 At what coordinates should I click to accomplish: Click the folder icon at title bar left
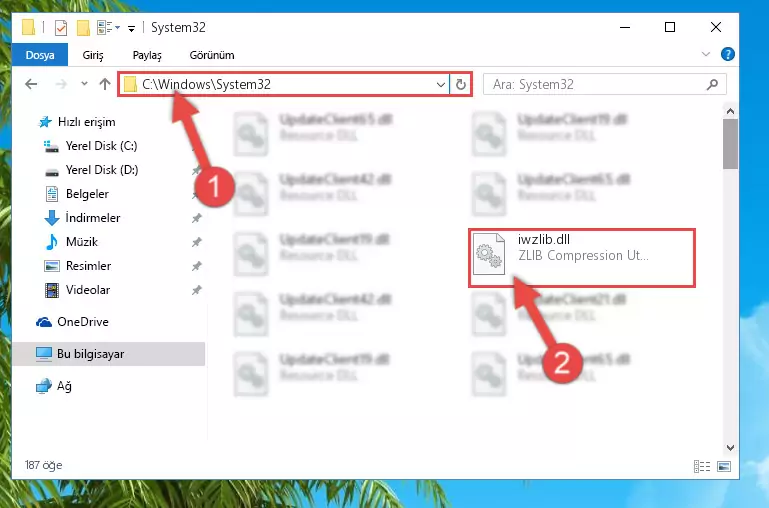[x=28, y=27]
